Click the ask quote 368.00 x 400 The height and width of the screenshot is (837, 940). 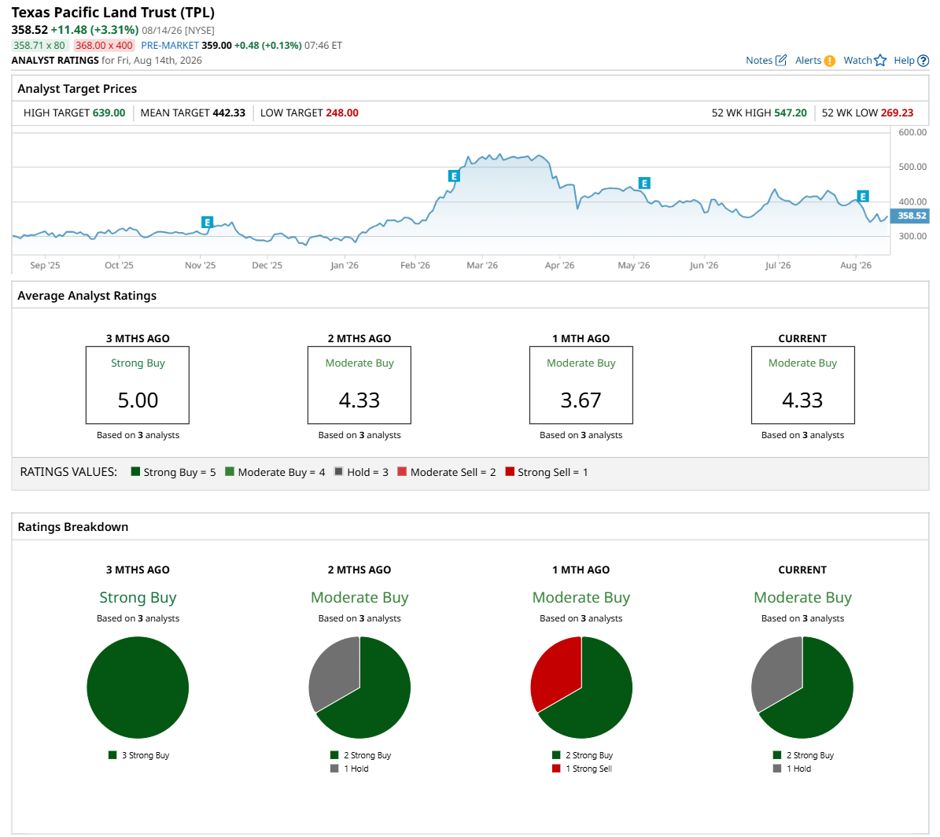click(104, 45)
